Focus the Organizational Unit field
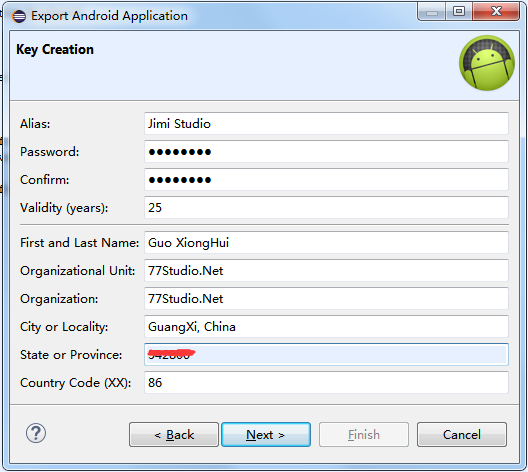Image resolution: width=528 pixels, height=472 pixels. [326, 270]
